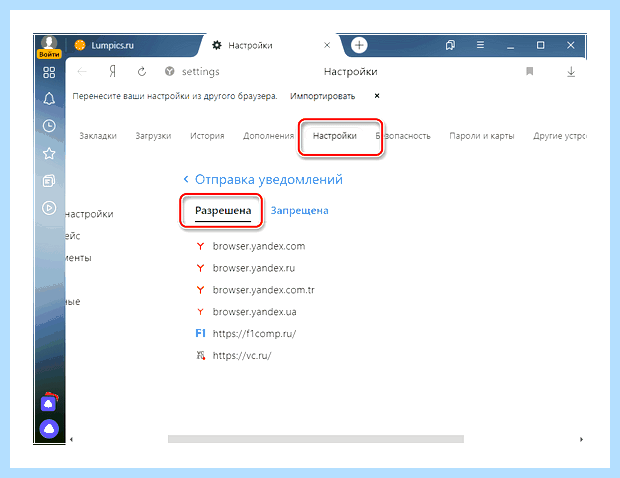Click the horizontal scrollbar thumb
The height and width of the screenshot is (478, 620).
pos(316,439)
